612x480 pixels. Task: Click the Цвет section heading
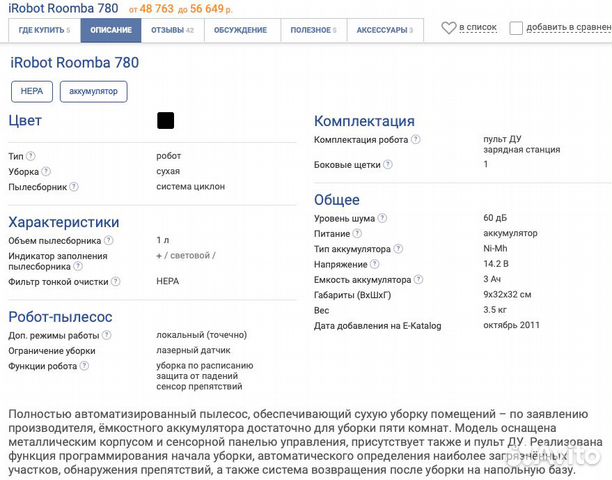pos(25,120)
